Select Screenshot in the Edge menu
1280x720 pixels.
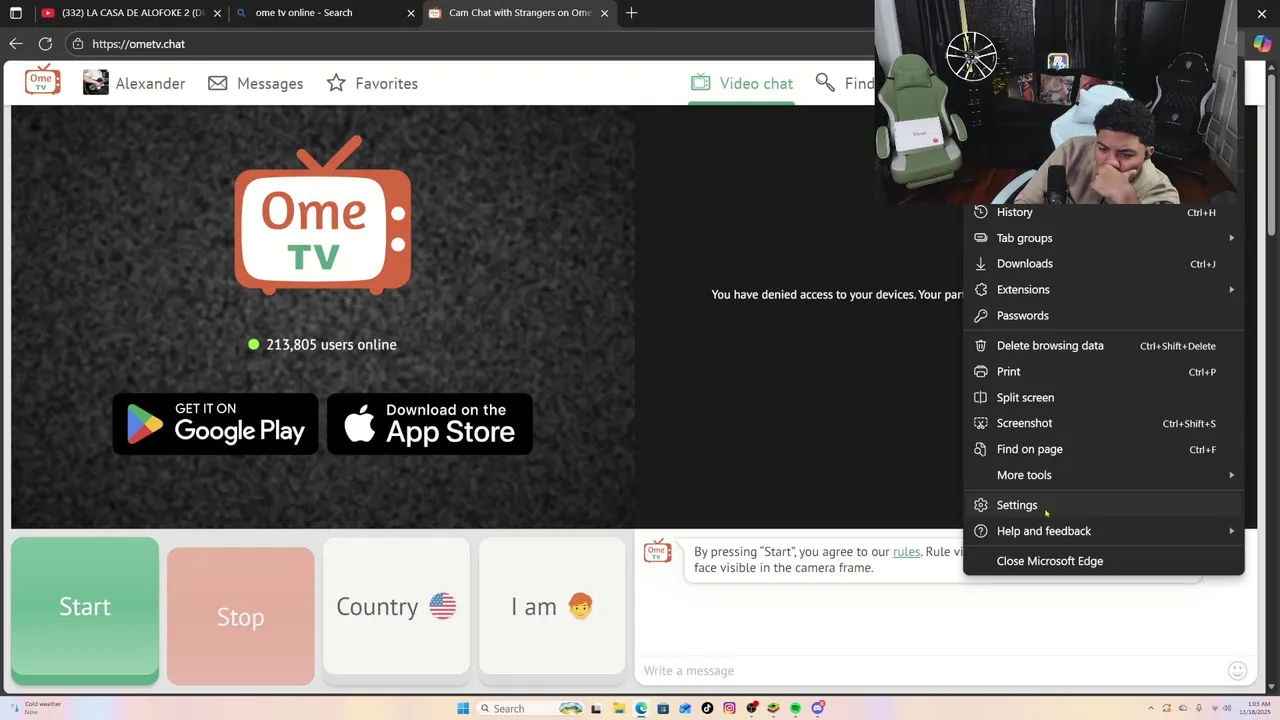[1104, 424]
